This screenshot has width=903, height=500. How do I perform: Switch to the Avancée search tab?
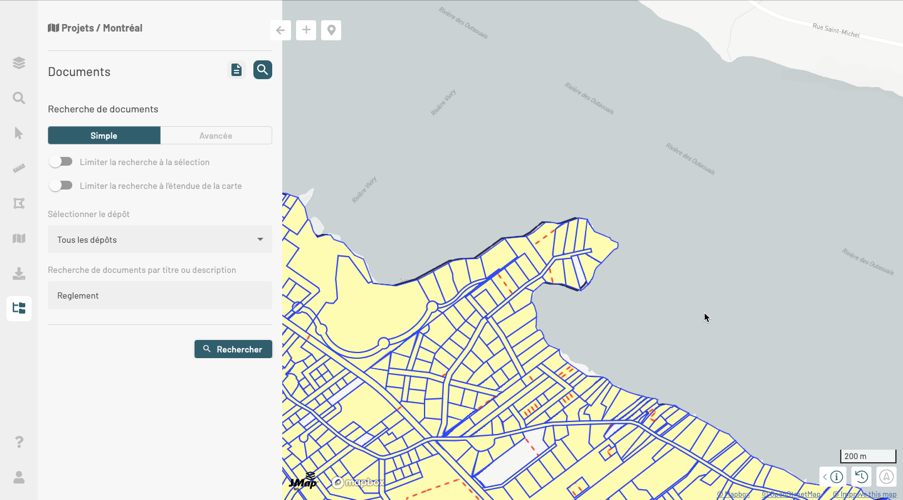[216, 136]
